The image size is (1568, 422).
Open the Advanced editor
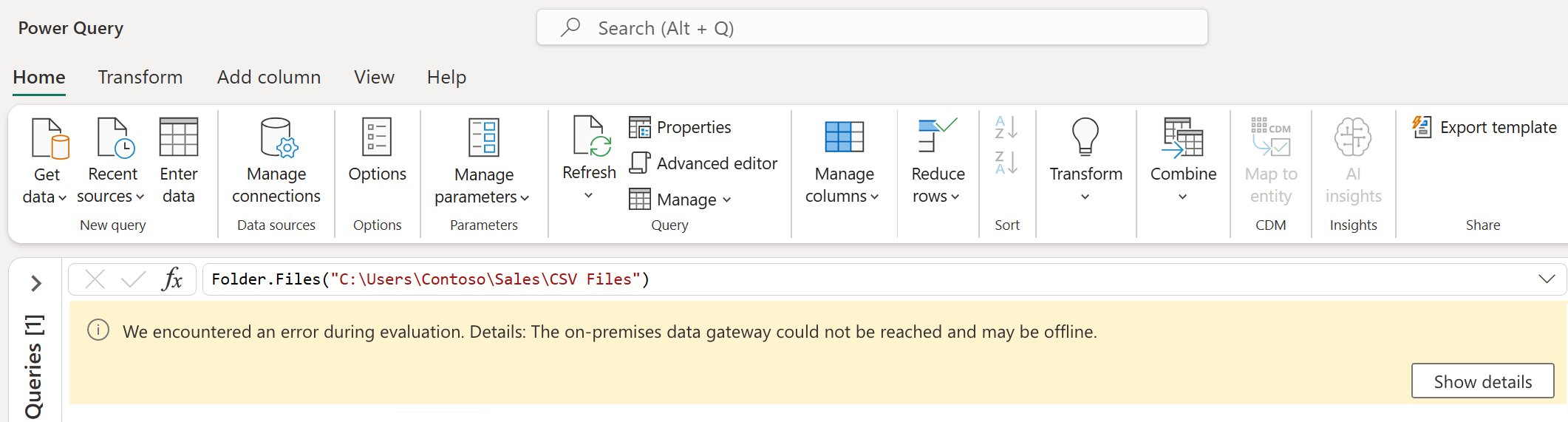tap(703, 163)
